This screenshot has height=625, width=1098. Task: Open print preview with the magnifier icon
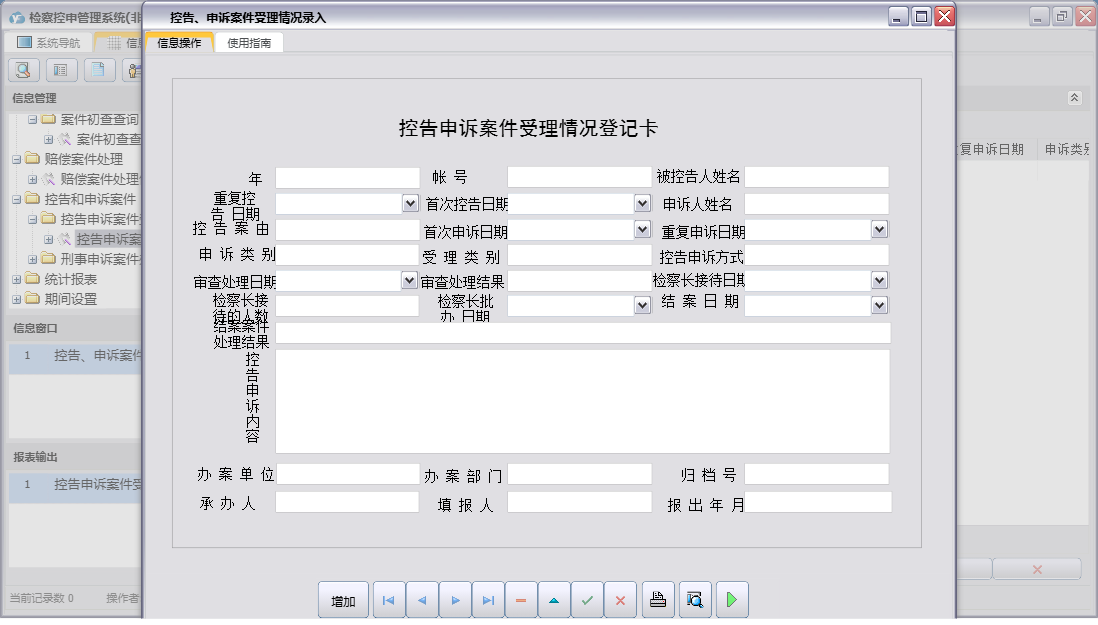[694, 600]
